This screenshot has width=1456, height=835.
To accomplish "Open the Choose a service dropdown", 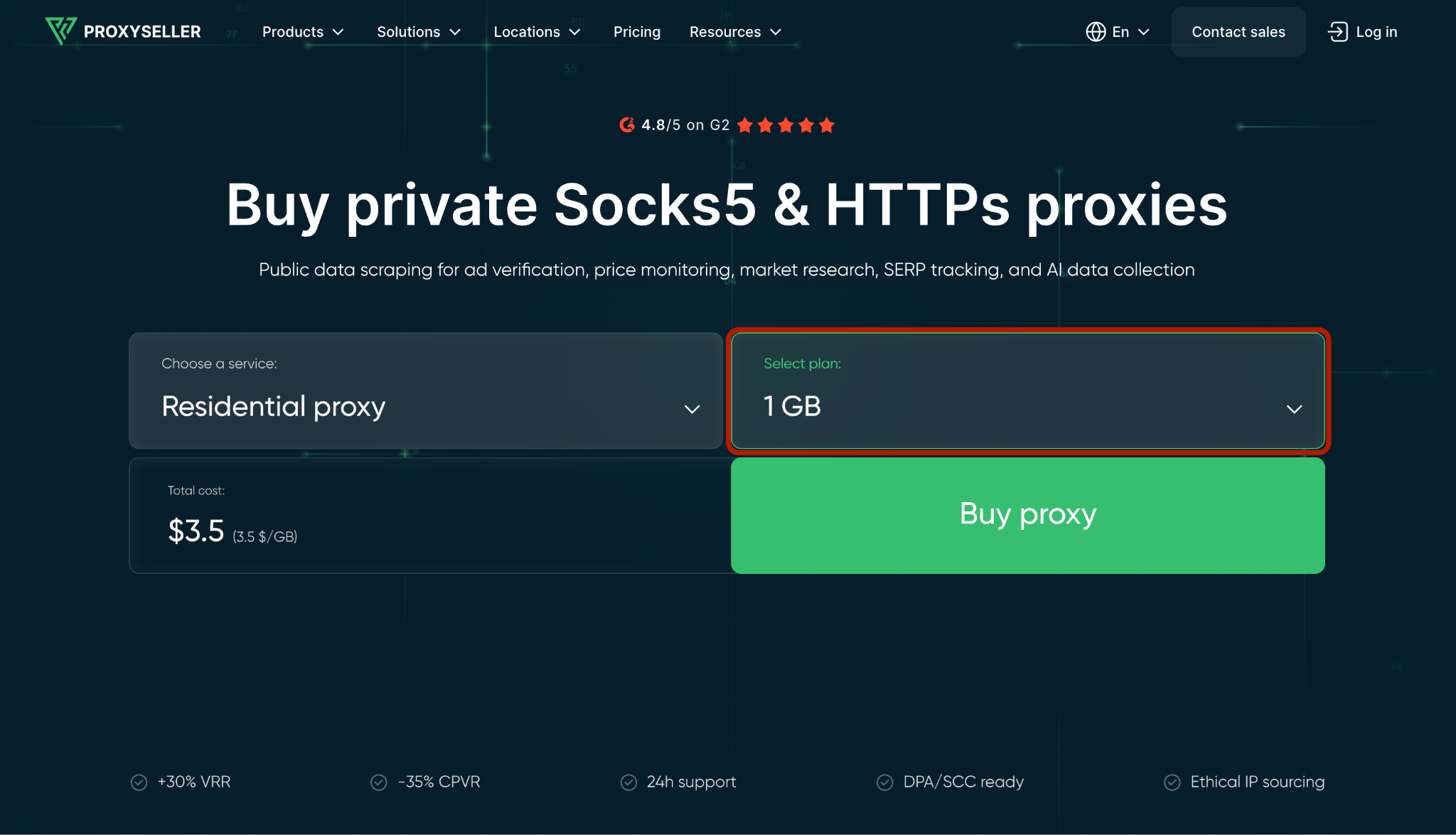I will pos(426,390).
